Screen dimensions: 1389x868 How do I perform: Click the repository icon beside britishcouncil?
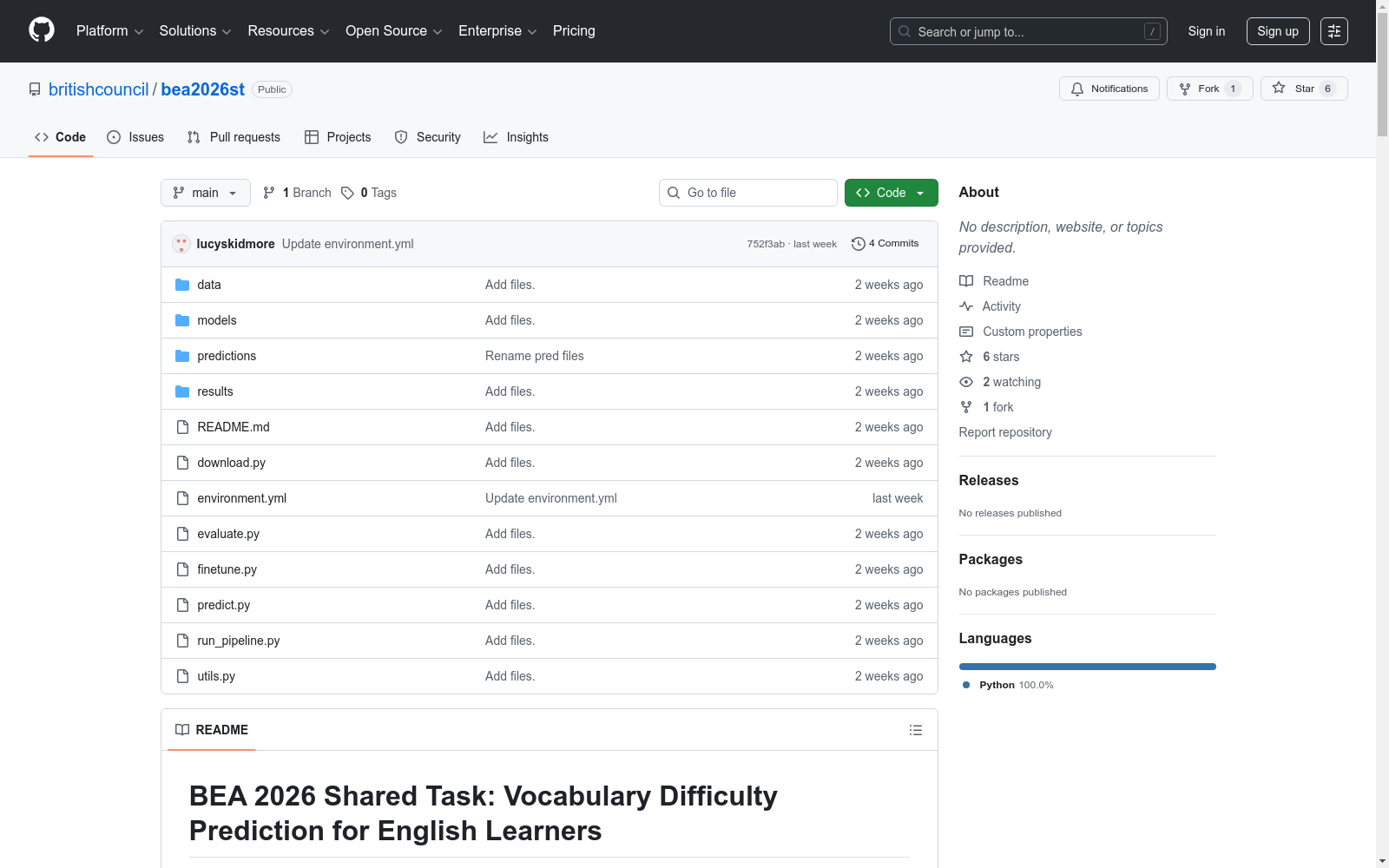tap(35, 89)
